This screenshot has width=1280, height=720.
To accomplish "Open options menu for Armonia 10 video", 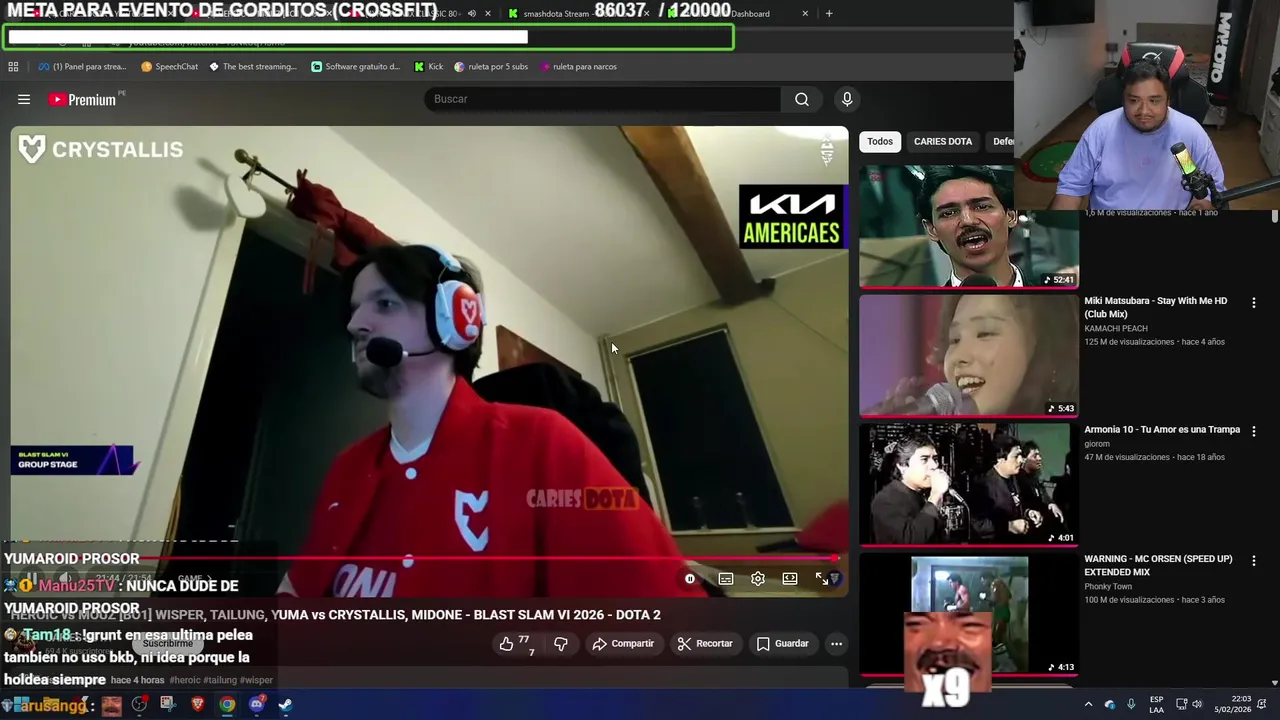I will [1253, 431].
